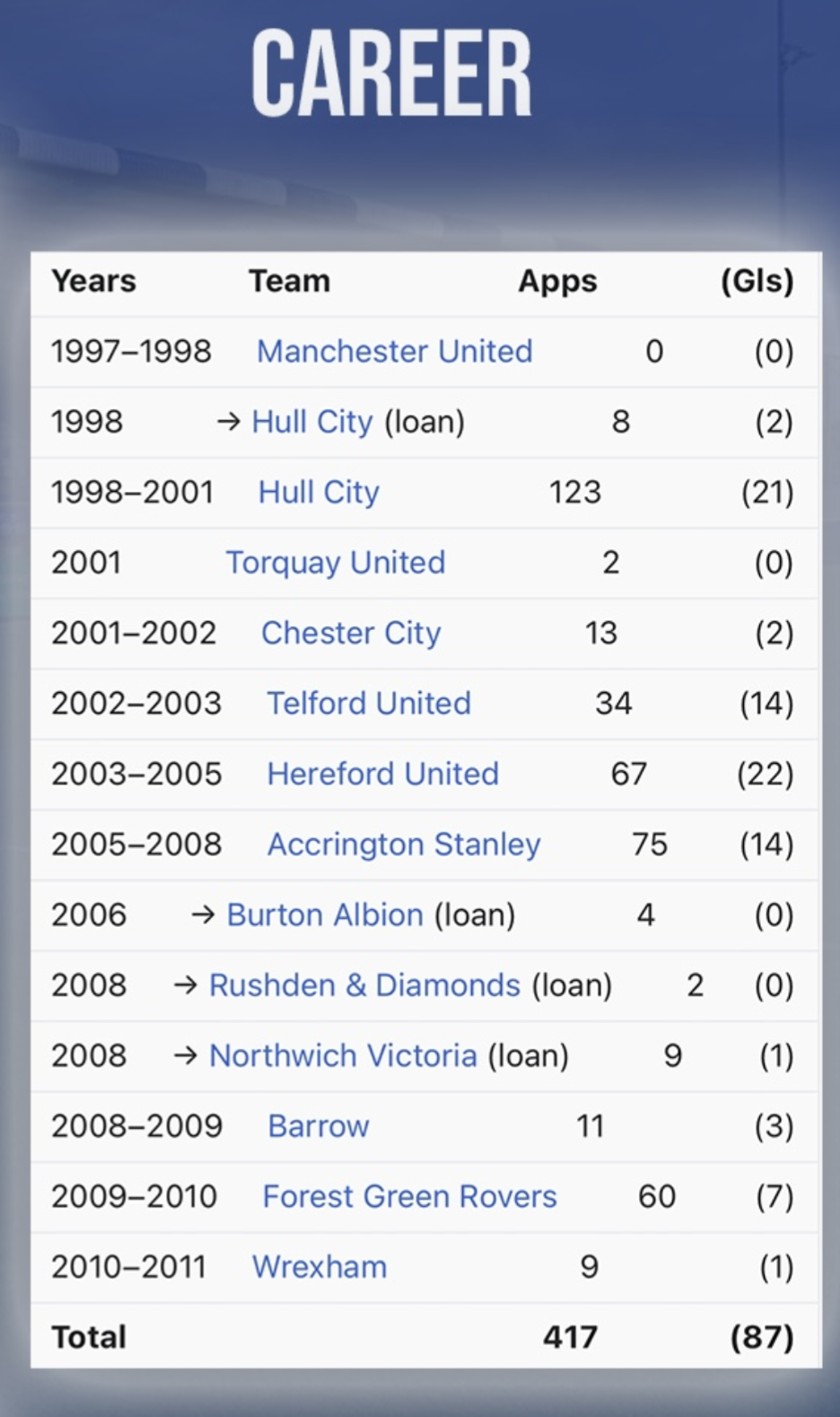Open the Northwich Victoria link
This screenshot has height=1417, width=840.
[x=343, y=1055]
